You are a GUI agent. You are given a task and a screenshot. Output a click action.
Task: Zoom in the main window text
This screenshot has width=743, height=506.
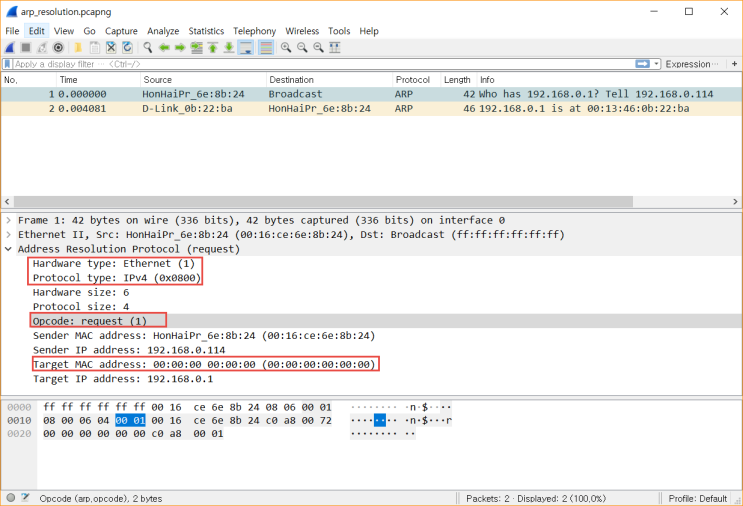pos(286,47)
